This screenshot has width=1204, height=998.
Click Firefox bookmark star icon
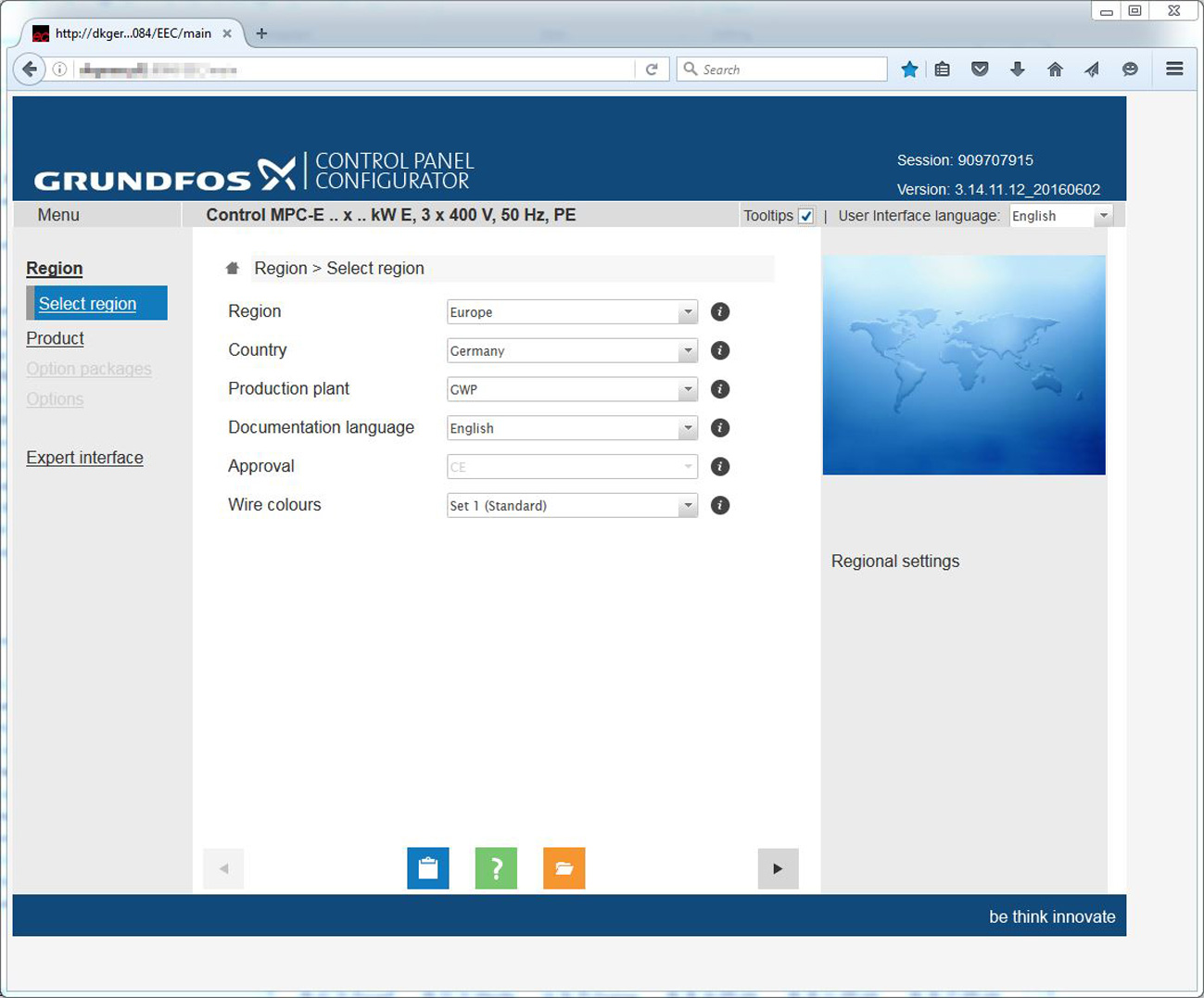(x=909, y=69)
